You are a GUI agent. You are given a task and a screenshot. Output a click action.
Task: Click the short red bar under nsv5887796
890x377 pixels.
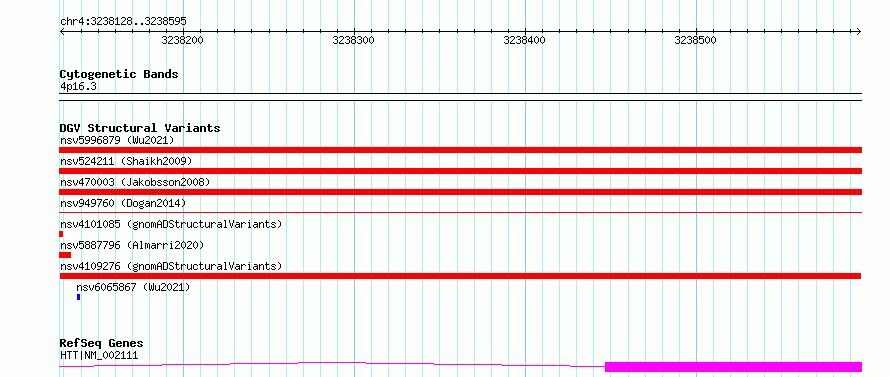pyautogui.click(x=65, y=255)
